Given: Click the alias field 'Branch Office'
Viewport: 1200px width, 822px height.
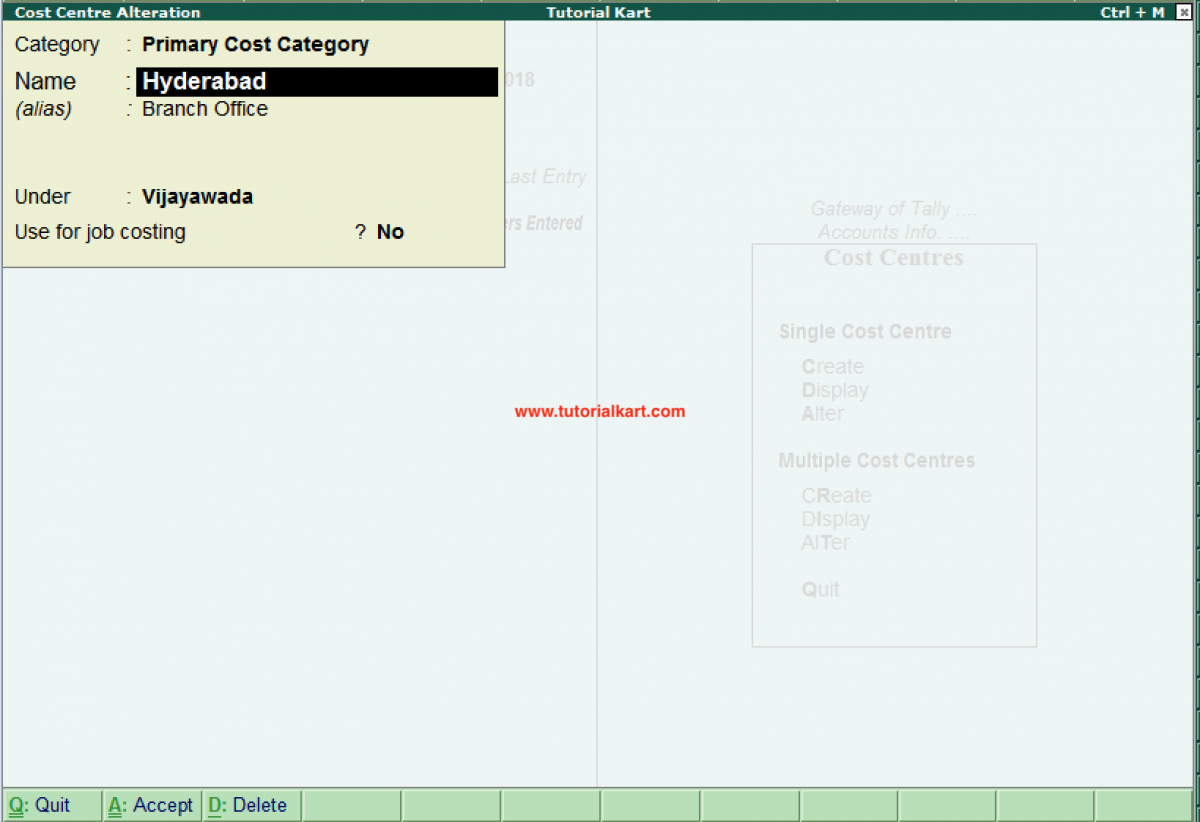Looking at the screenshot, I should coord(204,109).
